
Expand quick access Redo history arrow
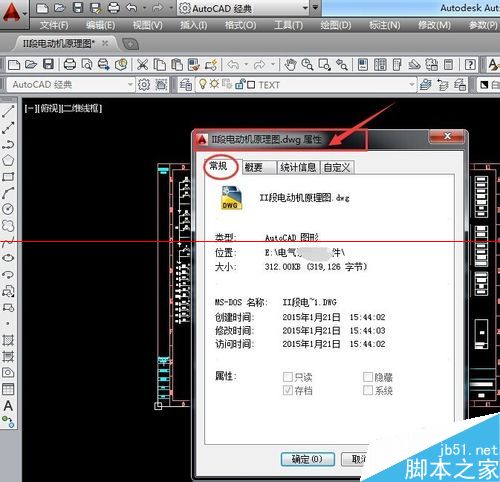tap(171, 8)
